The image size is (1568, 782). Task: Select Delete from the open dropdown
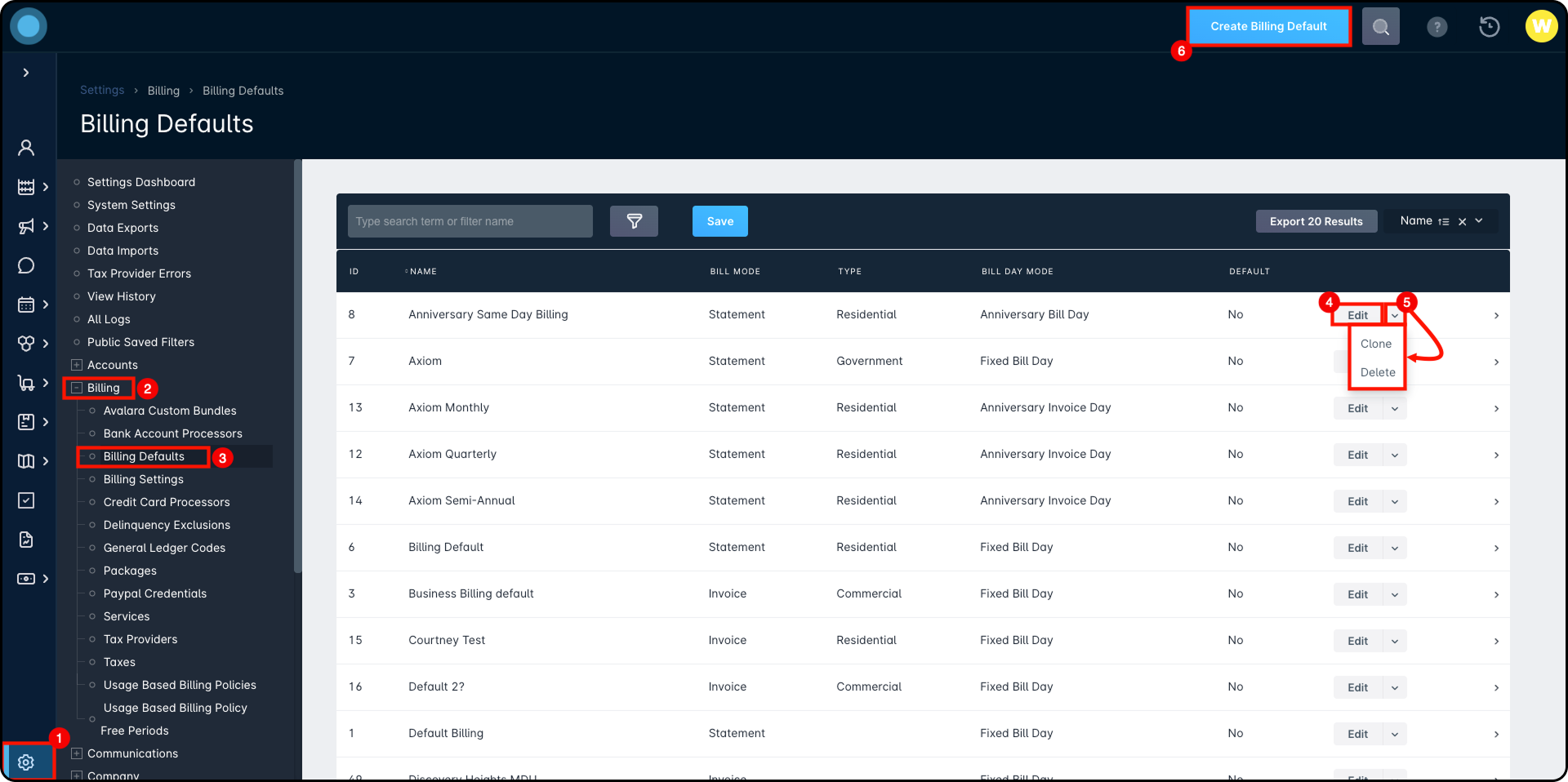(x=1378, y=372)
